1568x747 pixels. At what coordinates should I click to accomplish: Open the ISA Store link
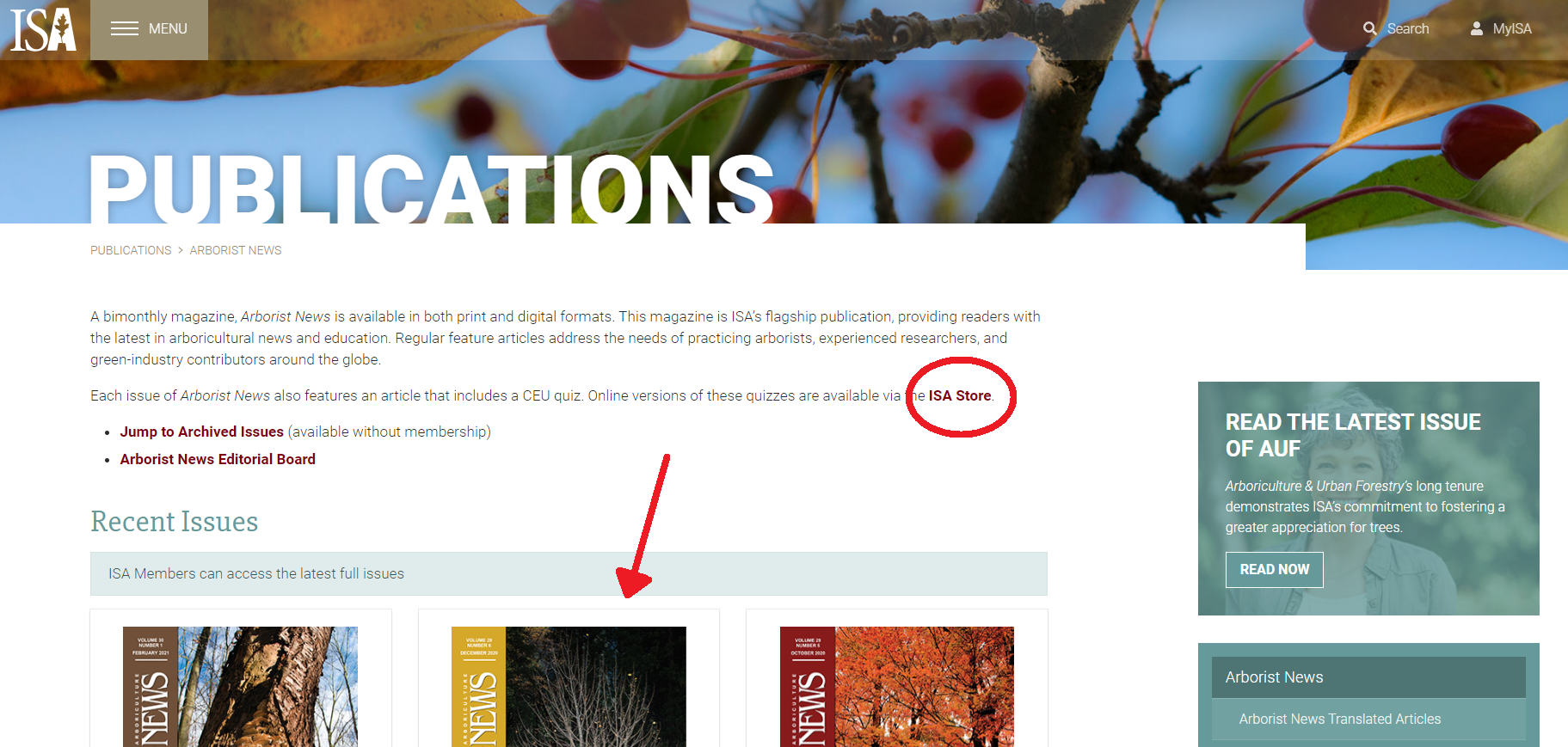960,395
